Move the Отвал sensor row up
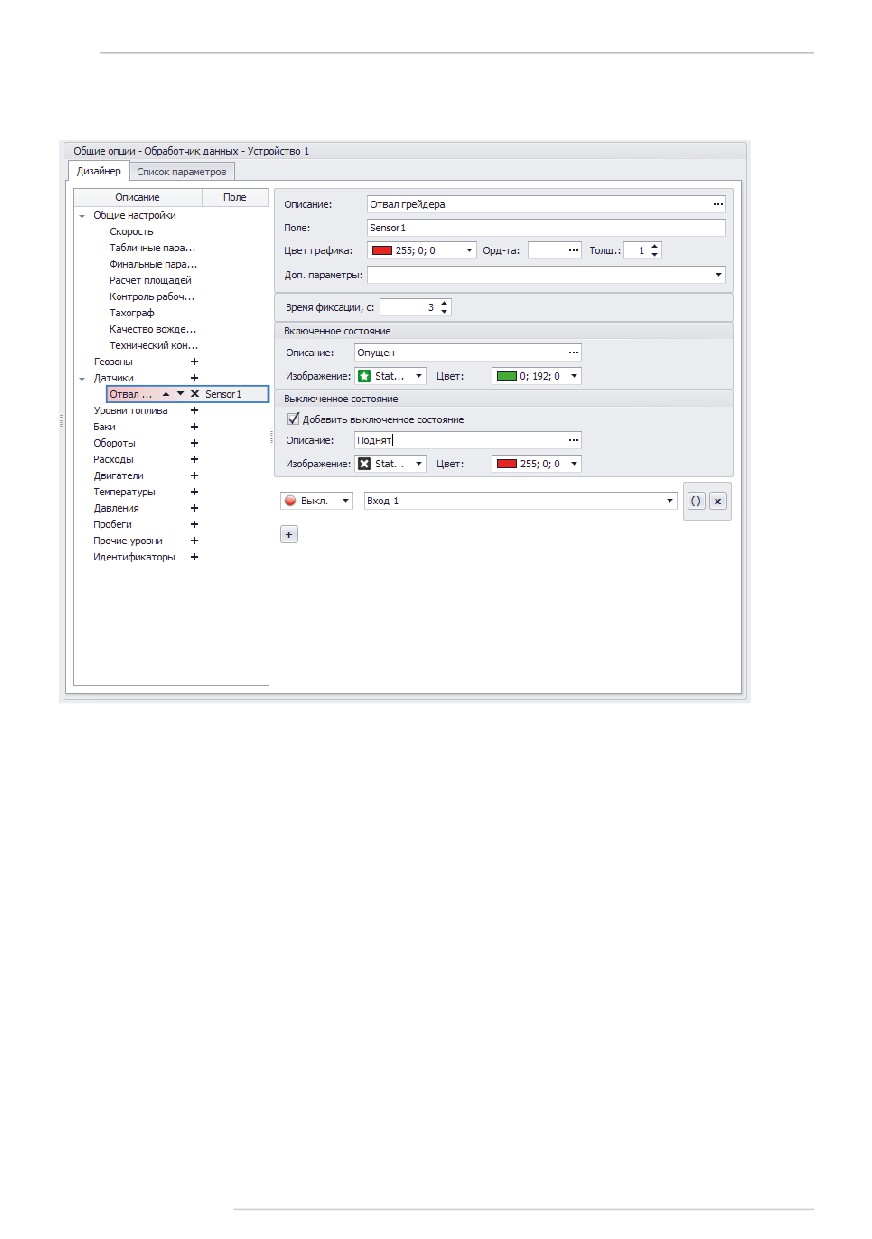Viewport: 872px width, 1239px height. point(166,394)
